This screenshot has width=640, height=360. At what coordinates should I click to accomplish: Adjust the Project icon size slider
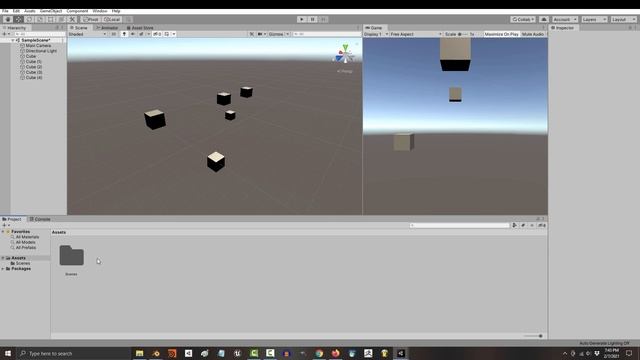(x=533, y=336)
